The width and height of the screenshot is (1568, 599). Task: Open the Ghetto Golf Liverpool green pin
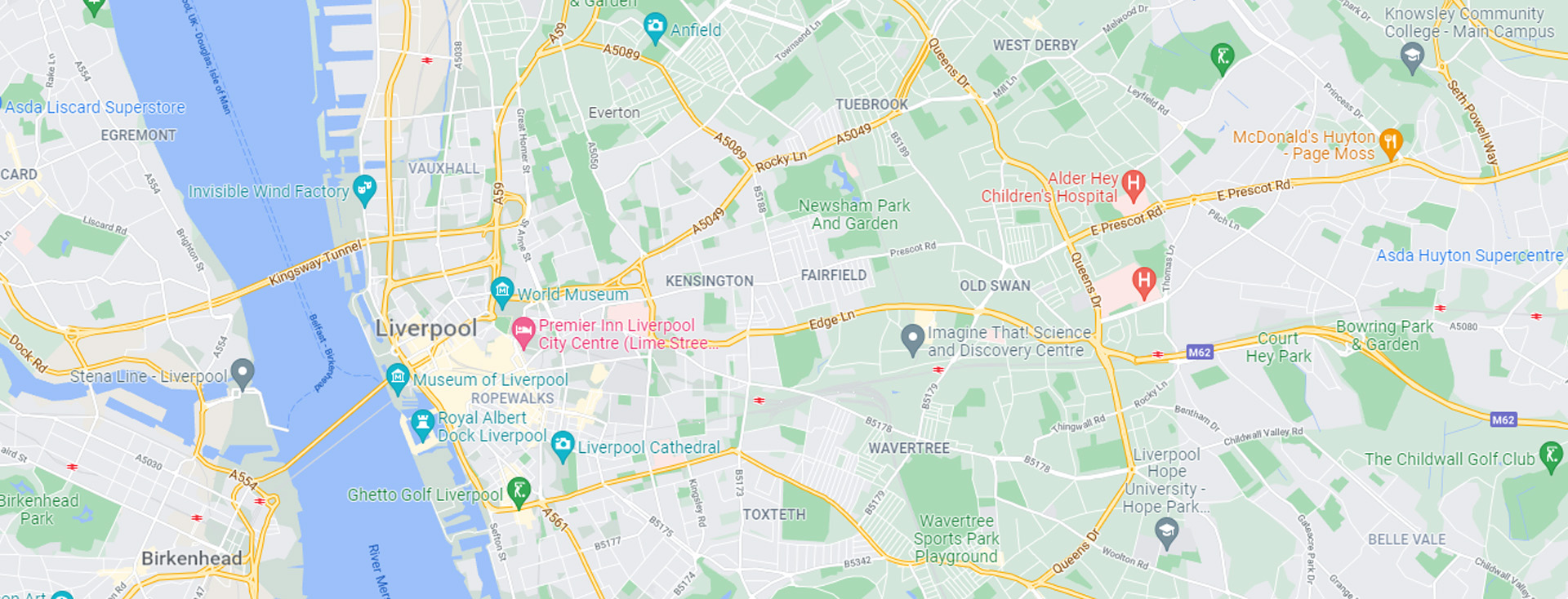[x=519, y=493]
